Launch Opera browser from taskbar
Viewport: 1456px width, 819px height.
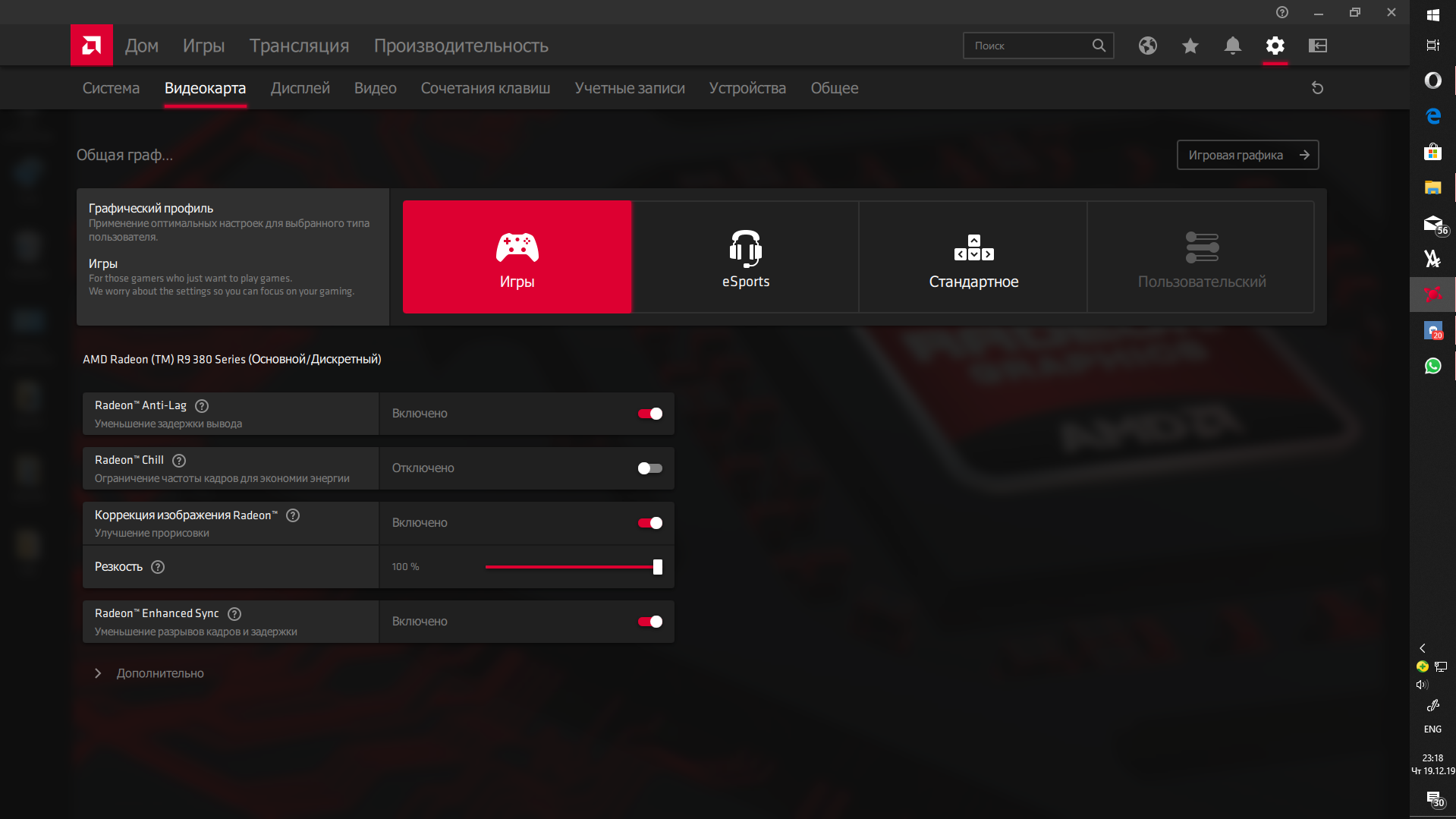(x=1432, y=80)
